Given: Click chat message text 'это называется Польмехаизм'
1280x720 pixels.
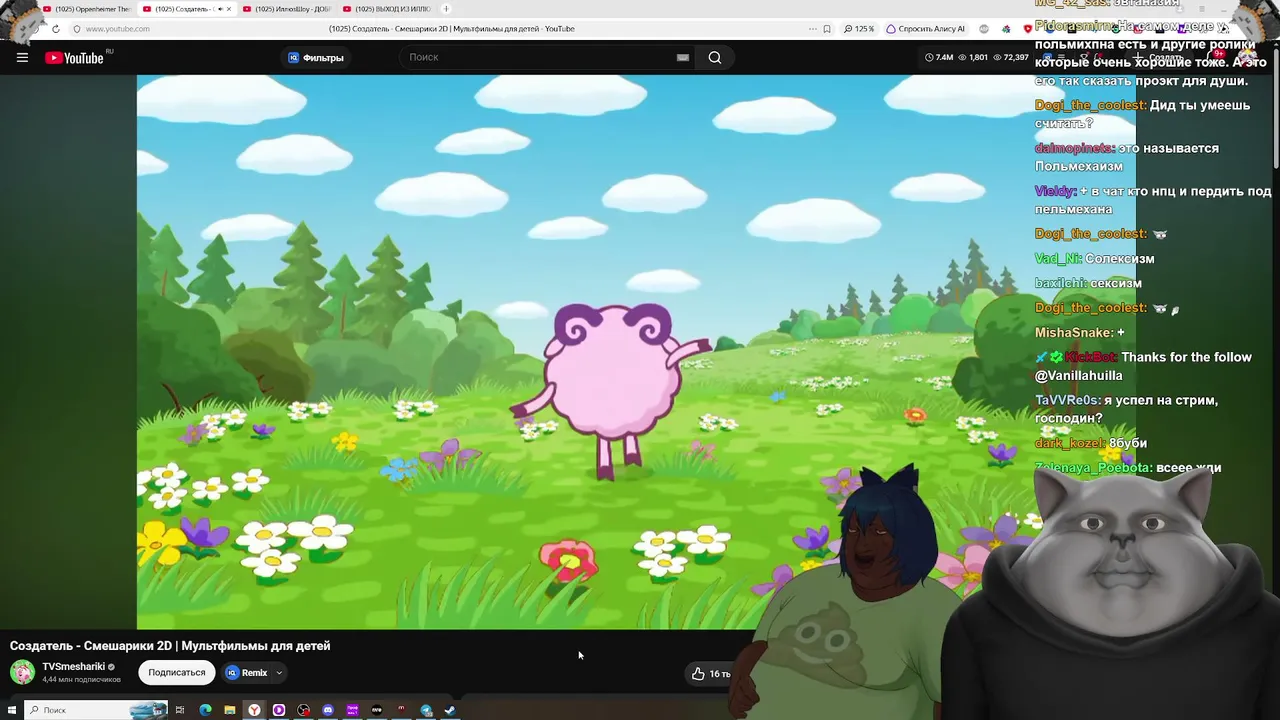Looking at the screenshot, I should 1127,157.
